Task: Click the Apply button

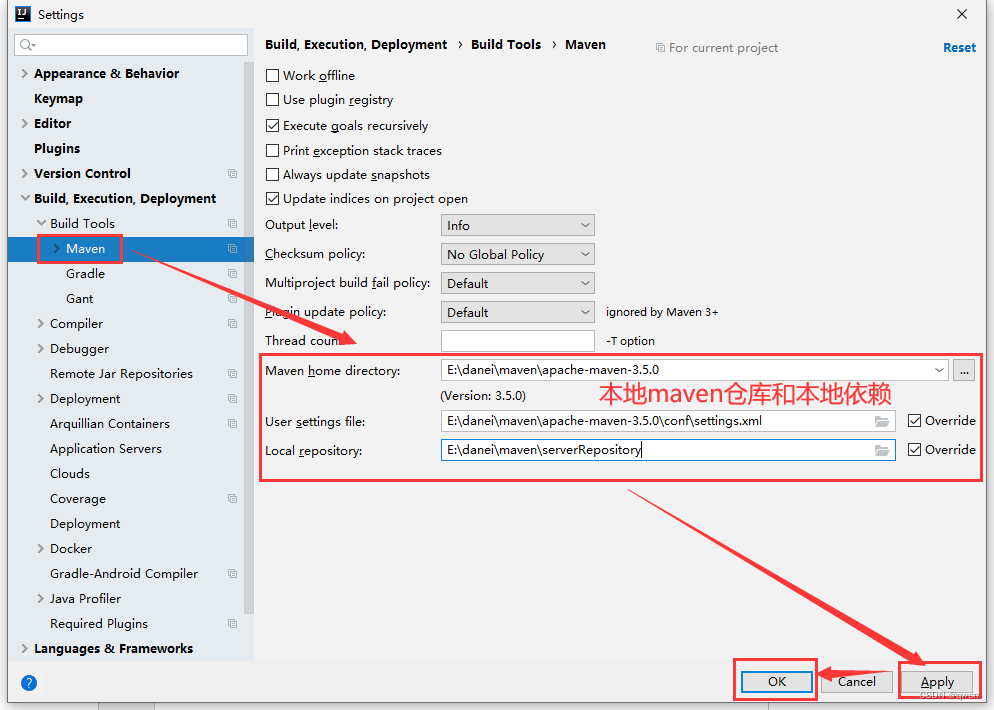Action: pos(937,681)
